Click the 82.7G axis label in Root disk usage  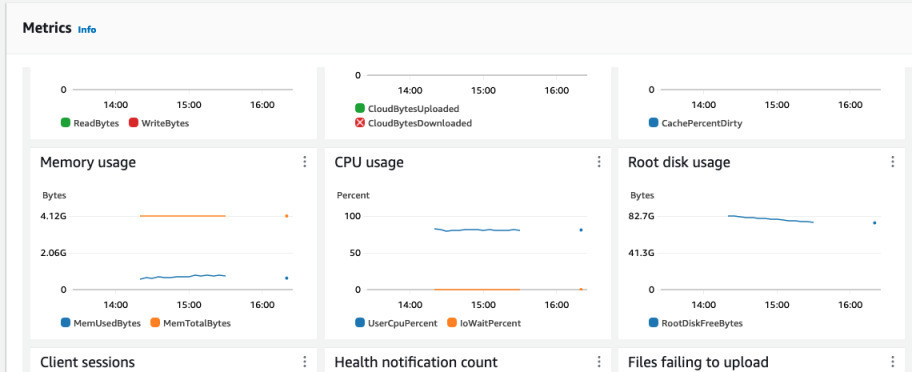[x=642, y=216]
